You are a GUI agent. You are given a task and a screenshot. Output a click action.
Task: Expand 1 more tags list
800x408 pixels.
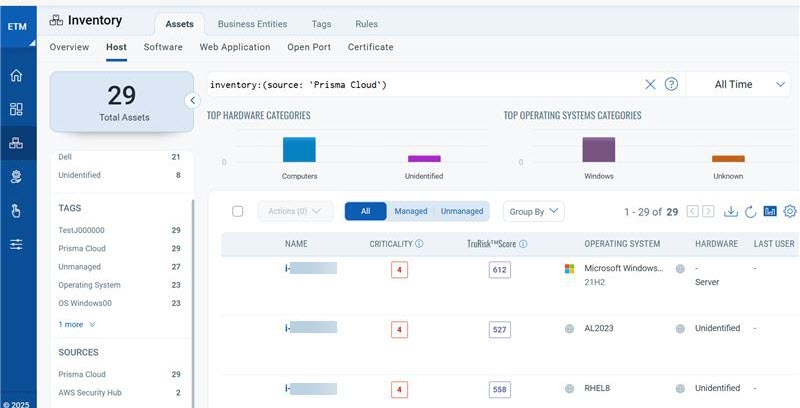coord(78,324)
